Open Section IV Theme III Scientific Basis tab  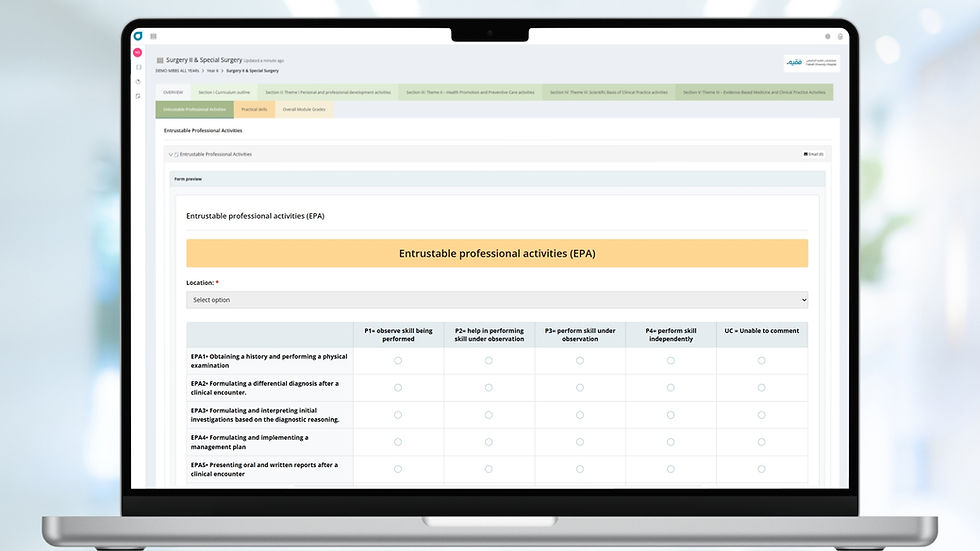click(x=609, y=92)
